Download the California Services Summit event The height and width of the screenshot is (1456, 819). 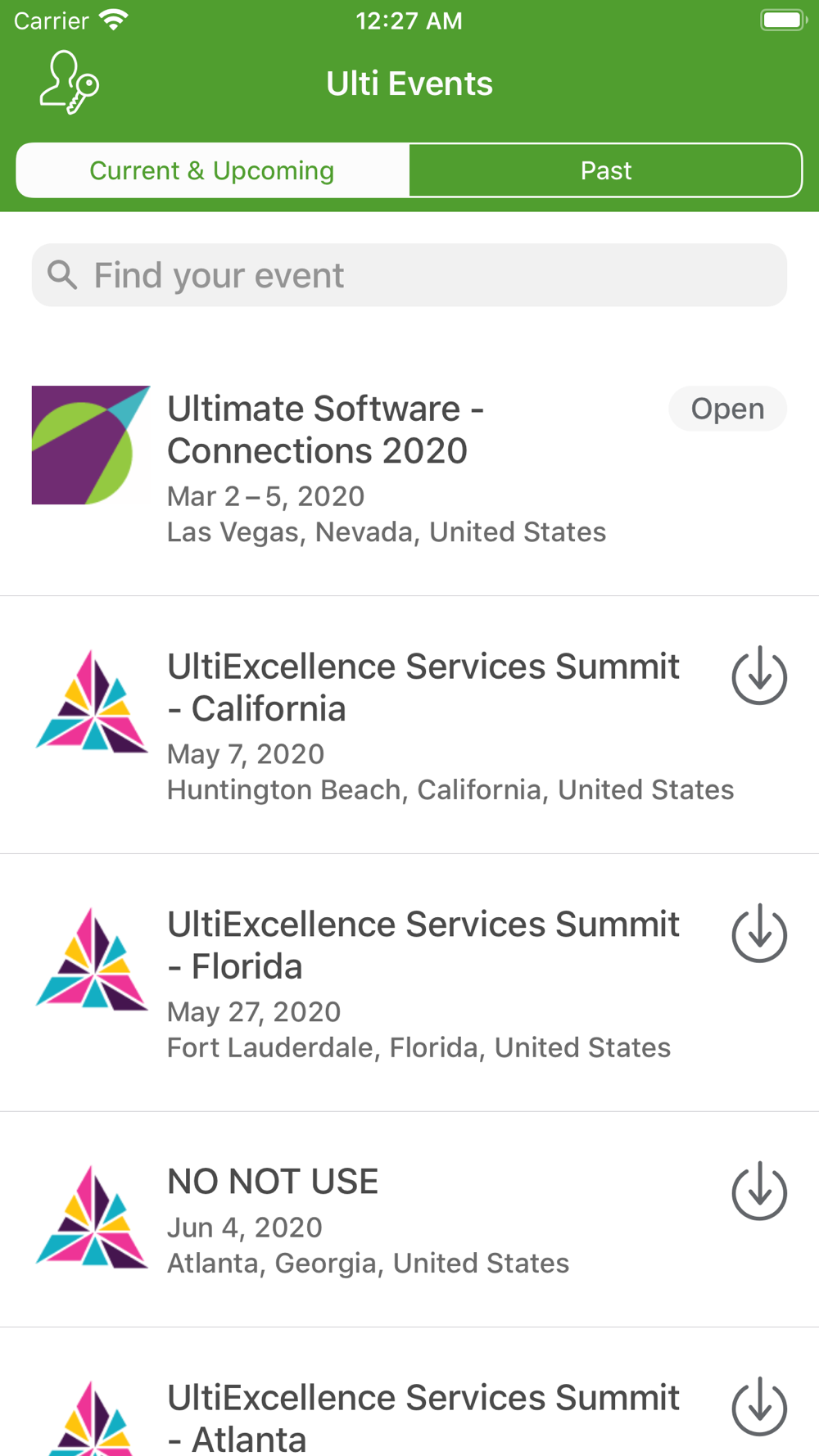(x=759, y=676)
